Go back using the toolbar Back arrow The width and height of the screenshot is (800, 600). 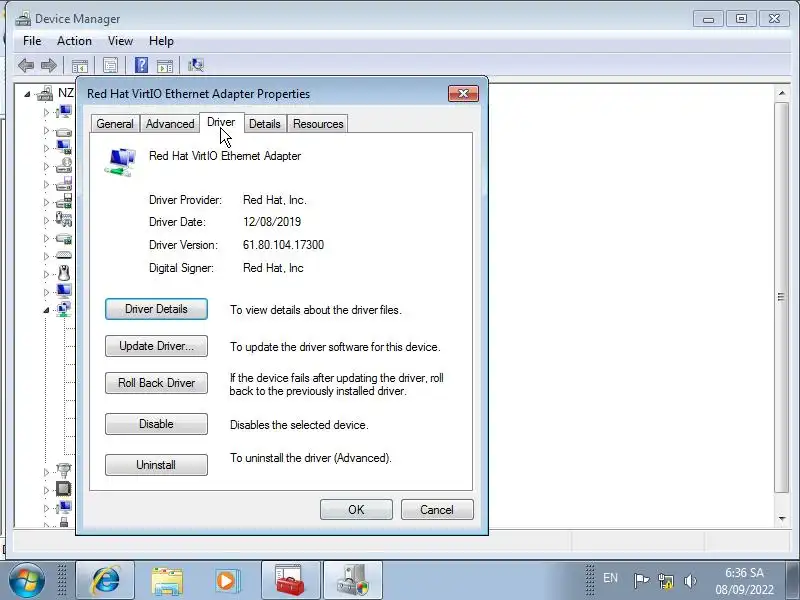tap(26, 65)
